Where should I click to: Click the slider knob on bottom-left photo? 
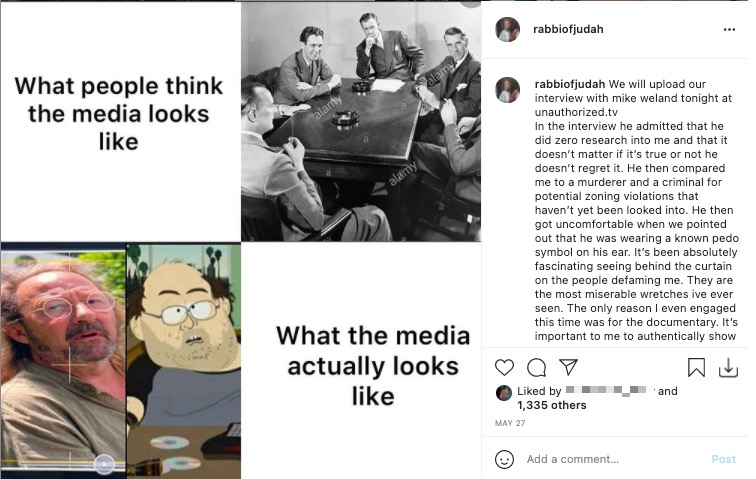[x=104, y=464]
